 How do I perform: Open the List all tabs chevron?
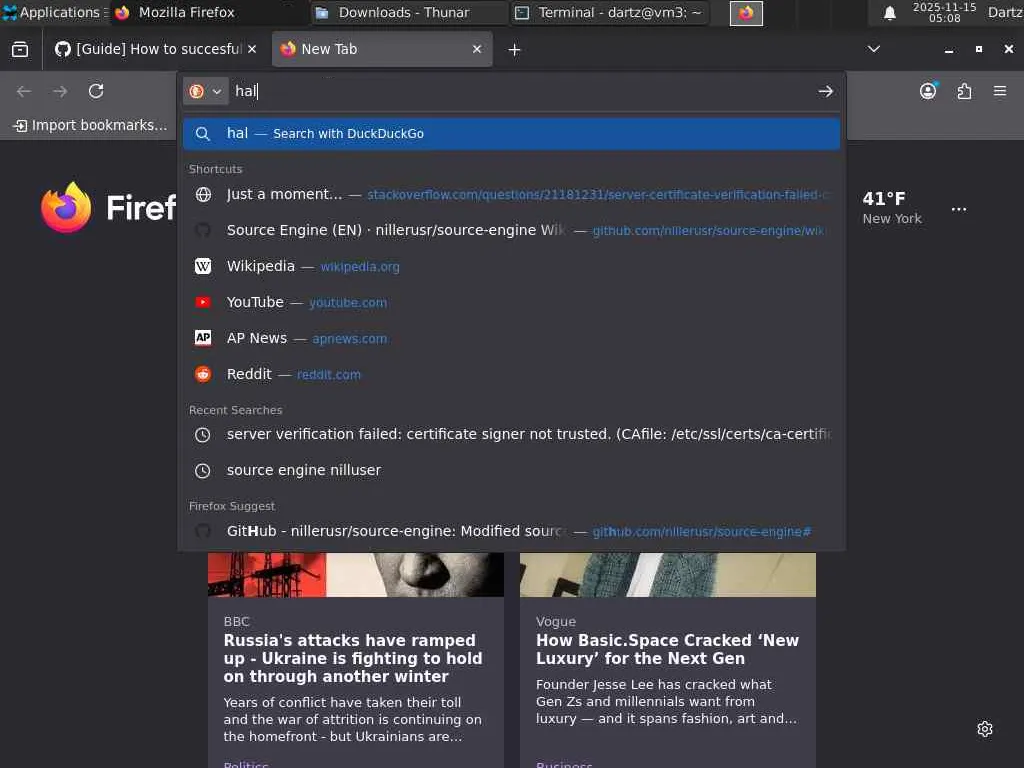point(874,49)
